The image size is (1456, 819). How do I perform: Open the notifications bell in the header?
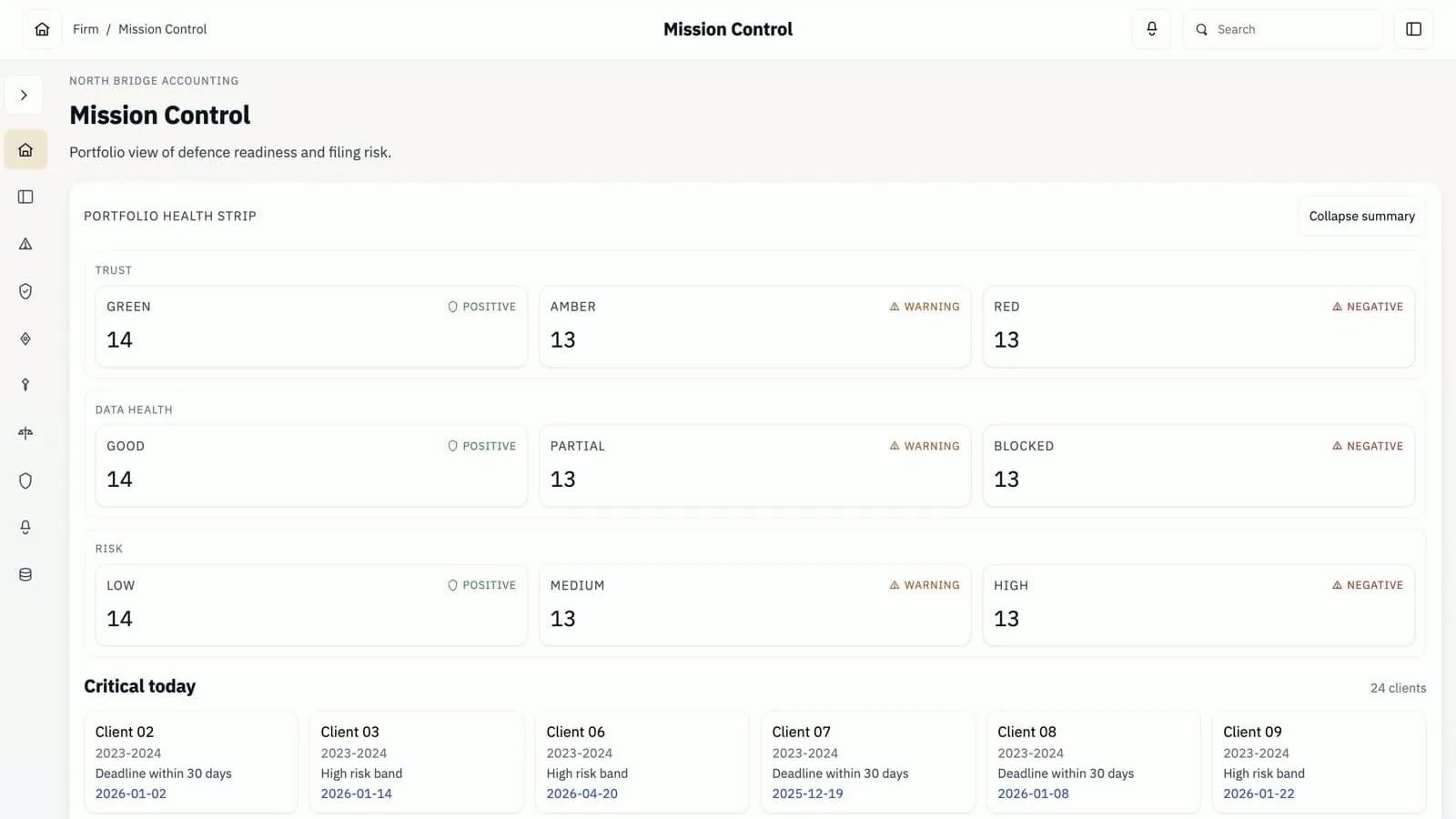pyautogui.click(x=1151, y=29)
